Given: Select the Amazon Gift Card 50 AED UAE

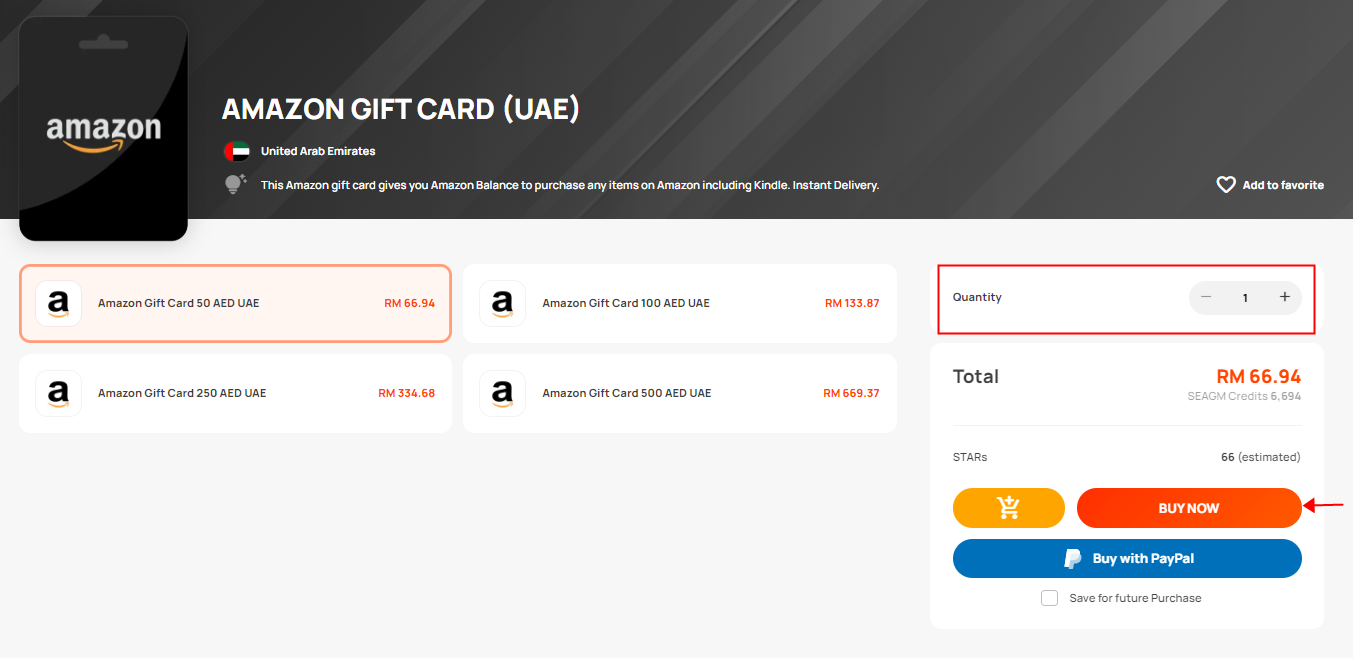Looking at the screenshot, I should [x=236, y=303].
